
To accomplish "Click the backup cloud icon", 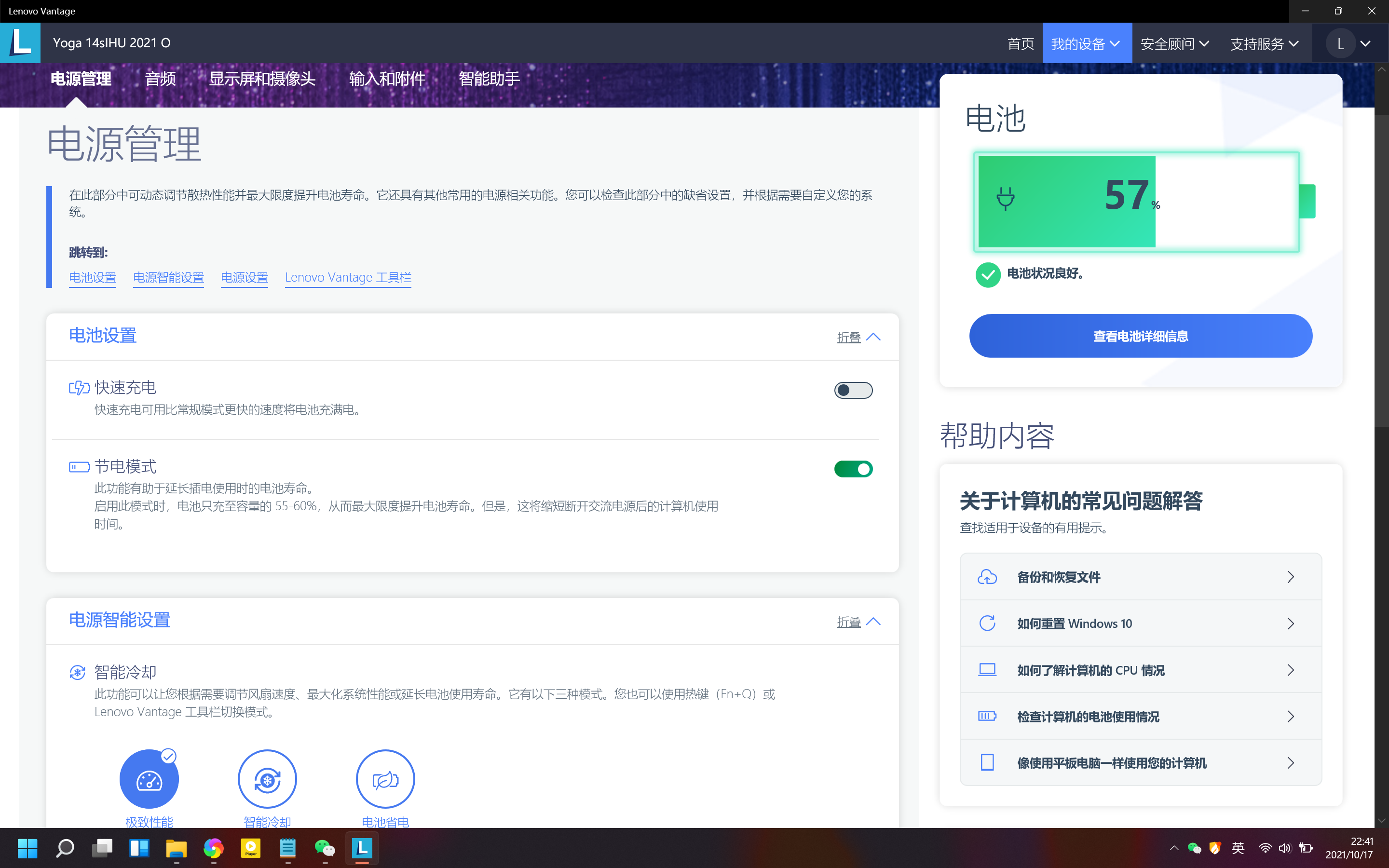I will [x=987, y=577].
